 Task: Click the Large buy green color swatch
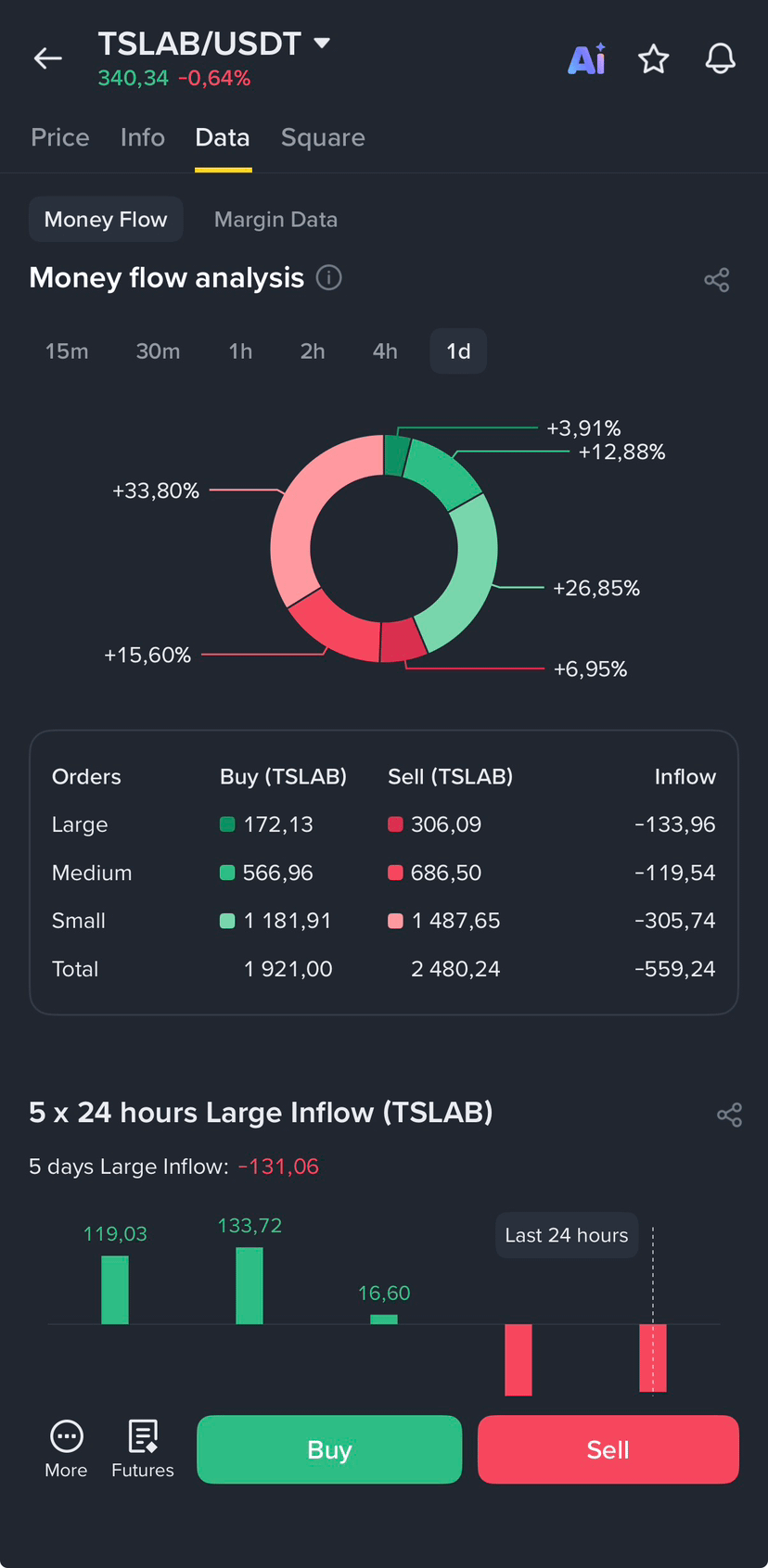coord(227,824)
